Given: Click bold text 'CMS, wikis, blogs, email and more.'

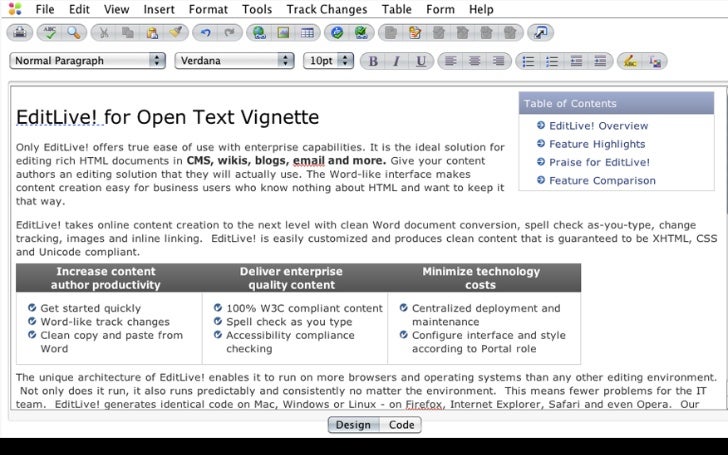Looking at the screenshot, I should point(286,161).
